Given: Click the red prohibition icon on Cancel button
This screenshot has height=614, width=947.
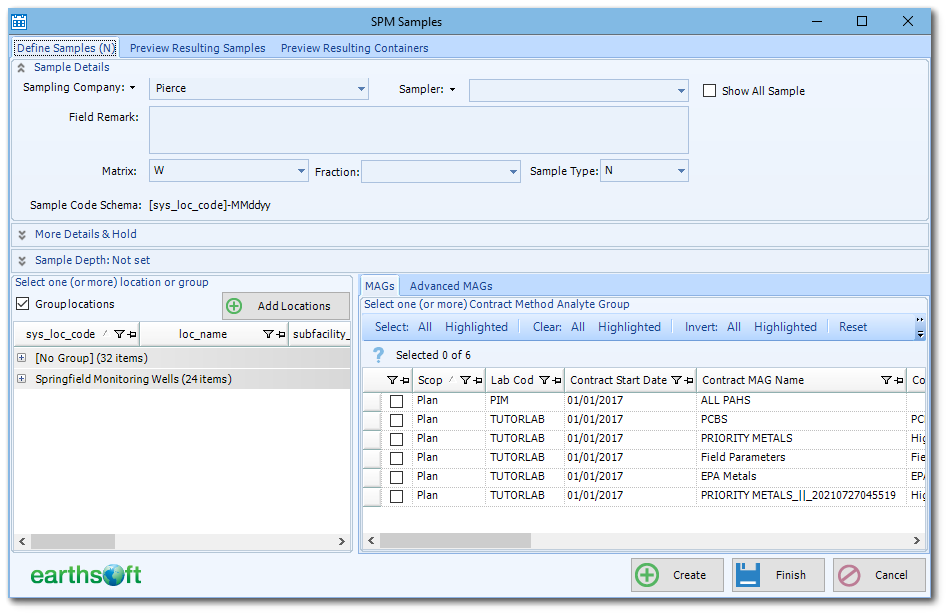Looking at the screenshot, I should pos(851,575).
